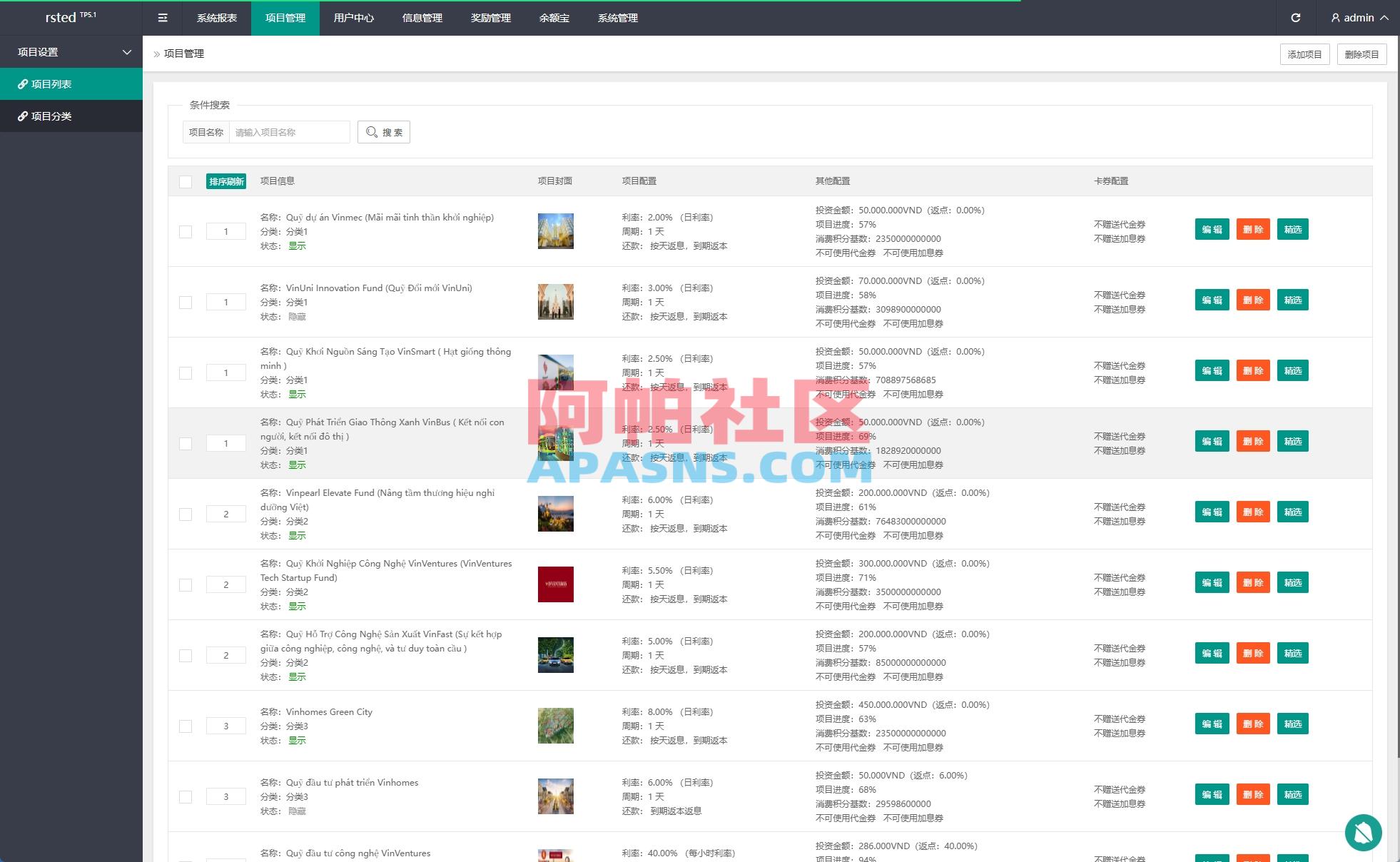Toggle 显示 status on Quỹ dự án Vinmec
Screen dimensions: 1400x862
[x=297, y=245]
